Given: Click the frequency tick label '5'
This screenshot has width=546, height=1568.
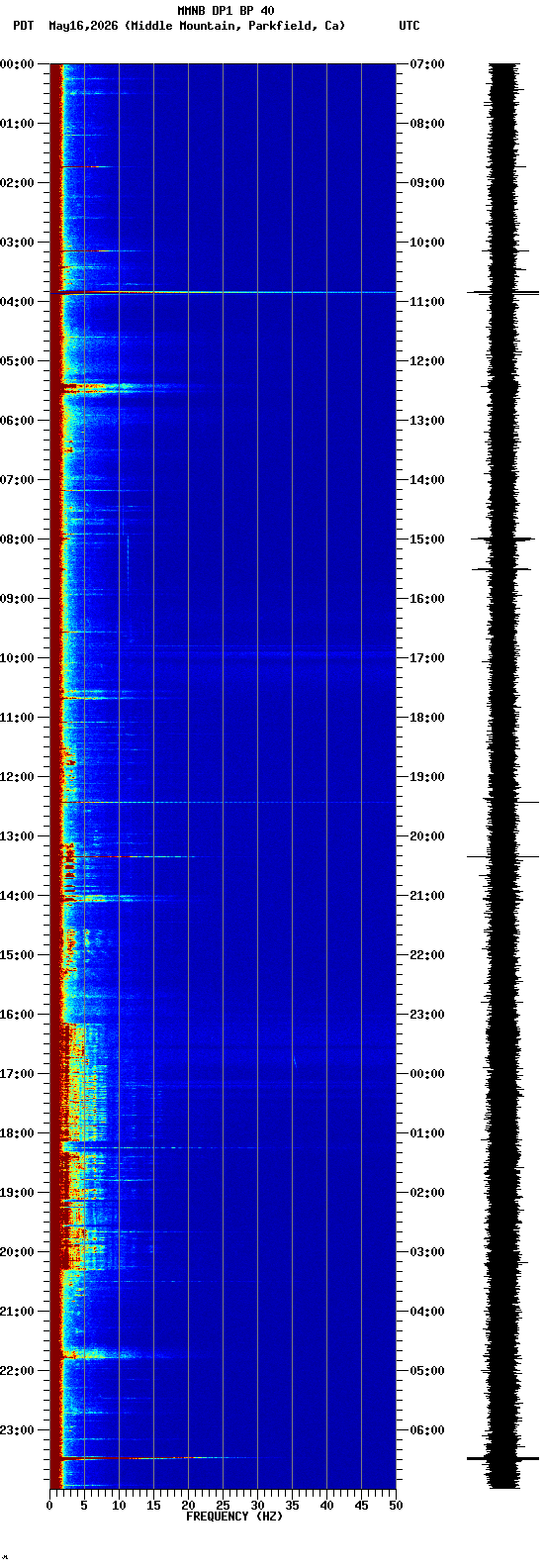Looking at the screenshot, I should tap(84, 1506).
